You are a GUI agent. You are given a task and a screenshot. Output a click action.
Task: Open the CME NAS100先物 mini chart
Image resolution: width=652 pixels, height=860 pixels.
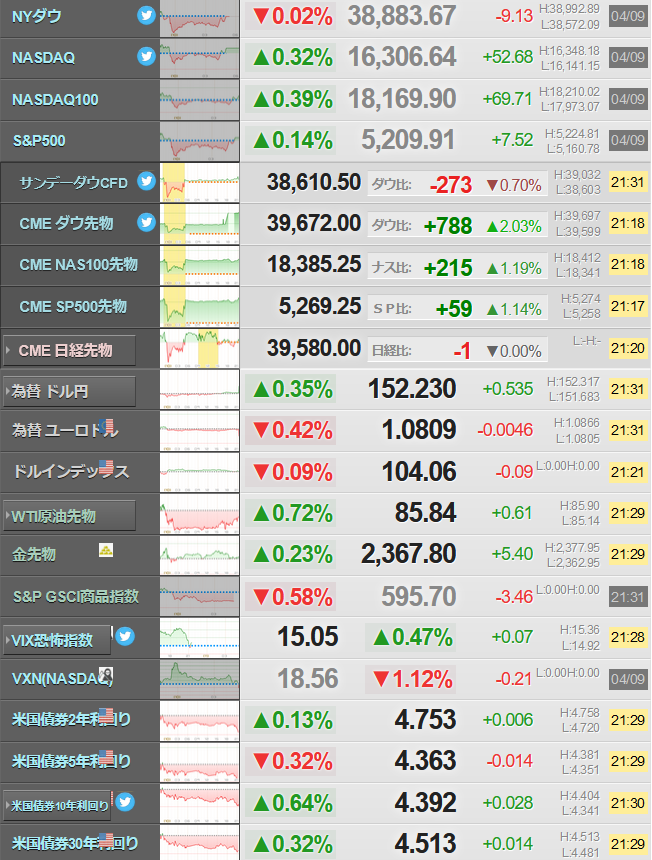point(200,265)
